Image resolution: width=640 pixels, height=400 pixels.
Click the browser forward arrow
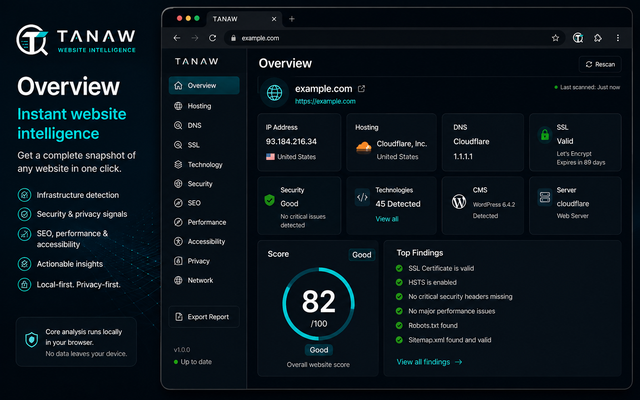pyautogui.click(x=195, y=38)
